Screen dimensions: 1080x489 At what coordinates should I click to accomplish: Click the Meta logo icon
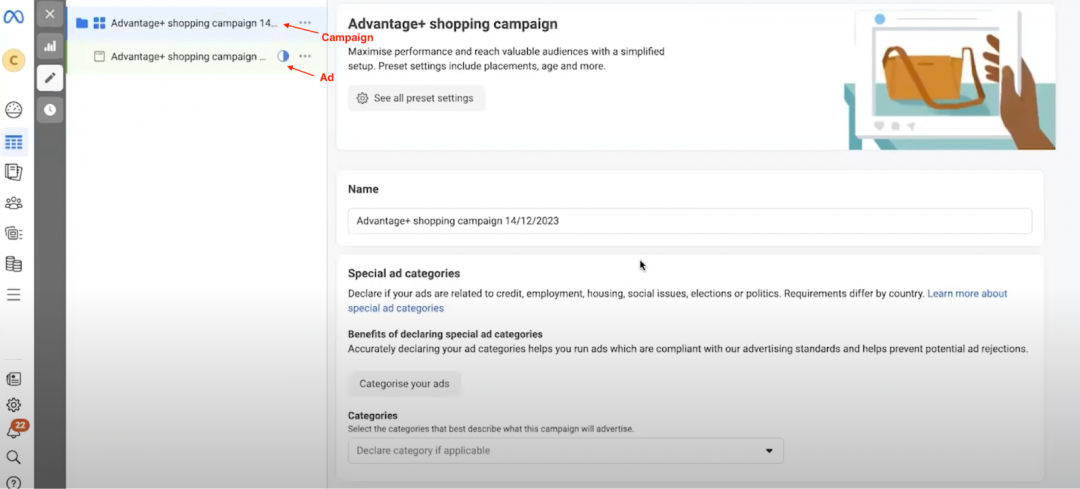[14, 17]
